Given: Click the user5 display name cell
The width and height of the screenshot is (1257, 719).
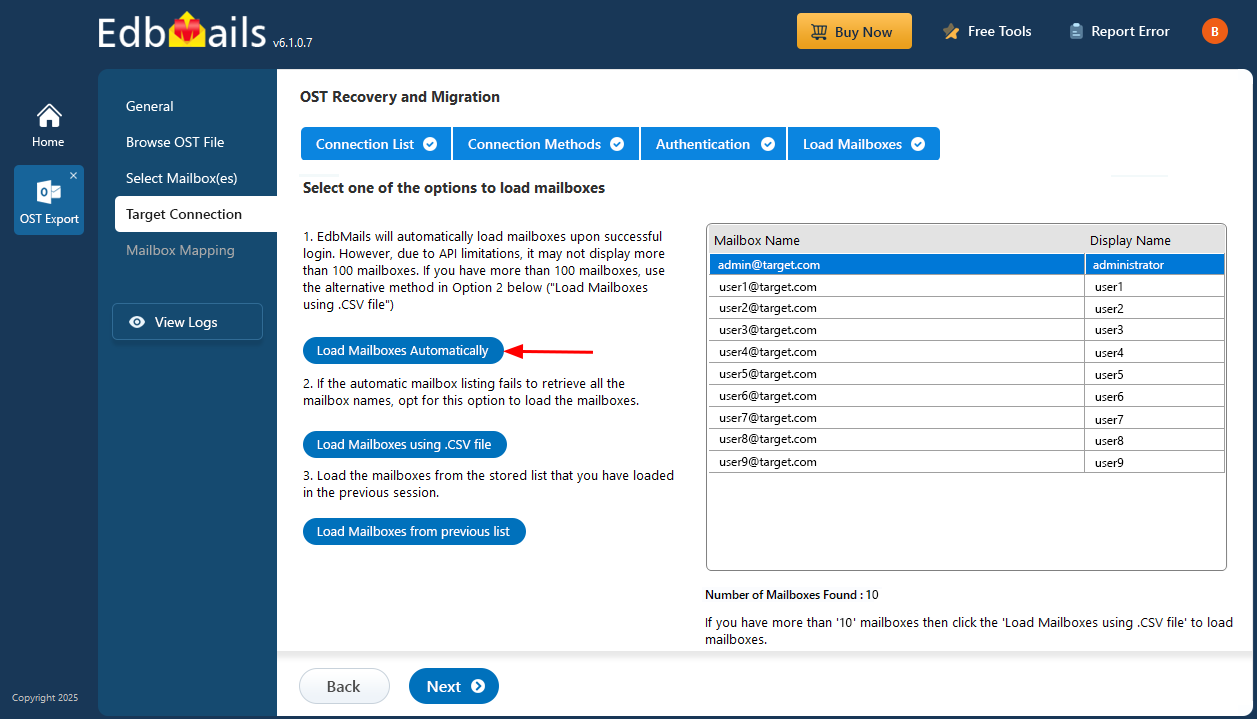Looking at the screenshot, I should tap(1155, 375).
